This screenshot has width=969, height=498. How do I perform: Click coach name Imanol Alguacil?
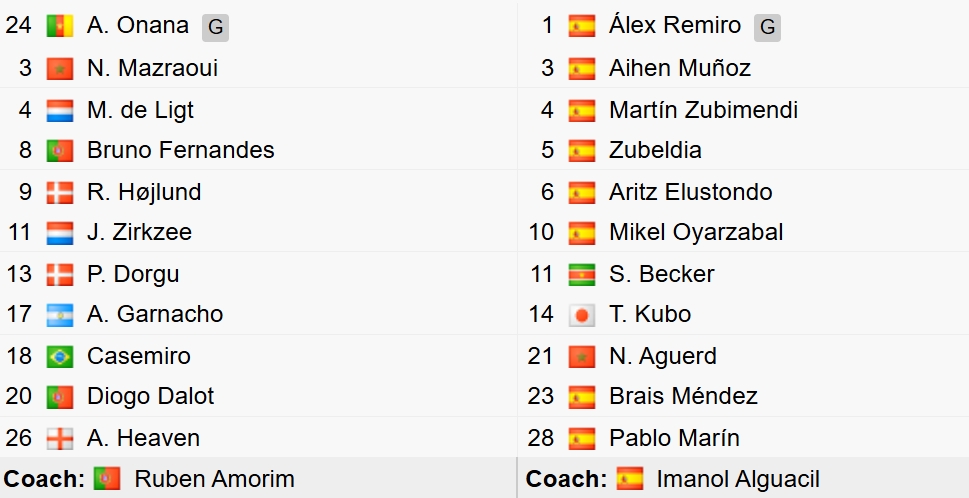738,479
